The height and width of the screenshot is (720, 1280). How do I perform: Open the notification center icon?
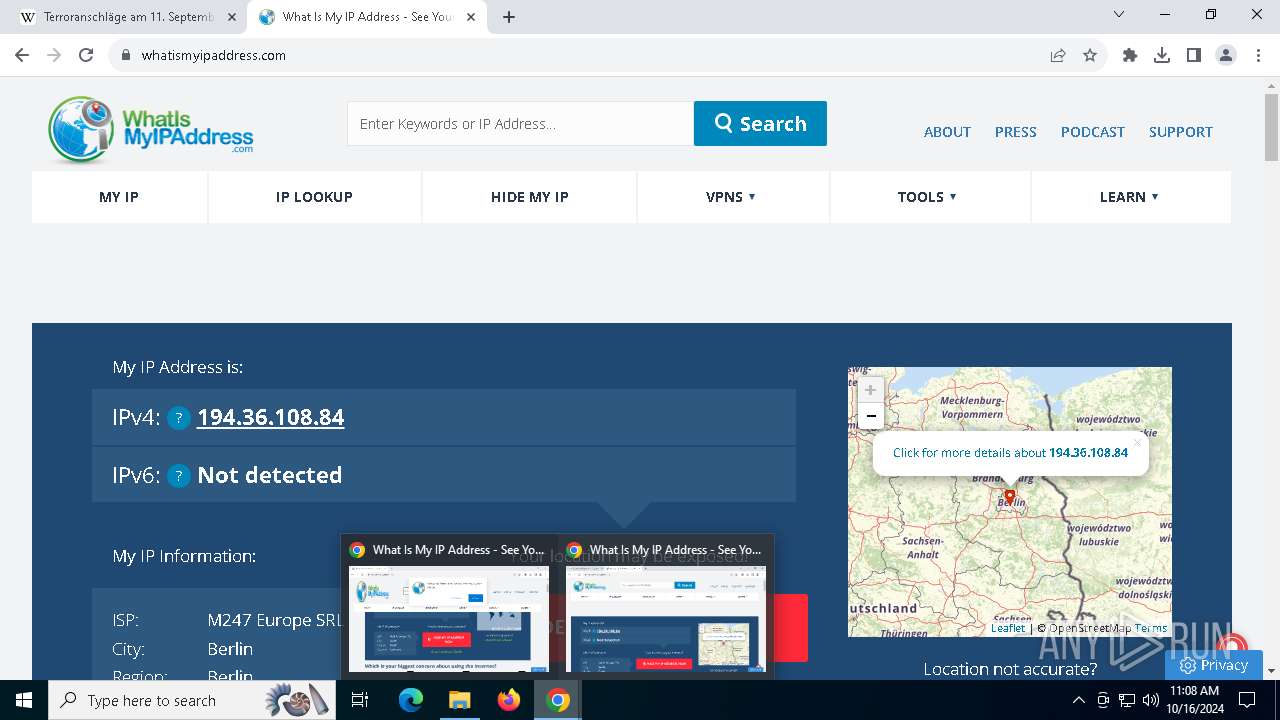point(1247,700)
